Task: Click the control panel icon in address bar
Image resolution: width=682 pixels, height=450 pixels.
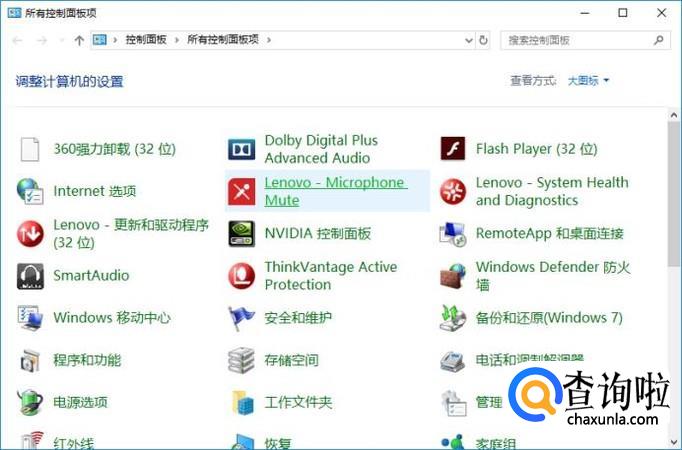Action: (x=100, y=40)
